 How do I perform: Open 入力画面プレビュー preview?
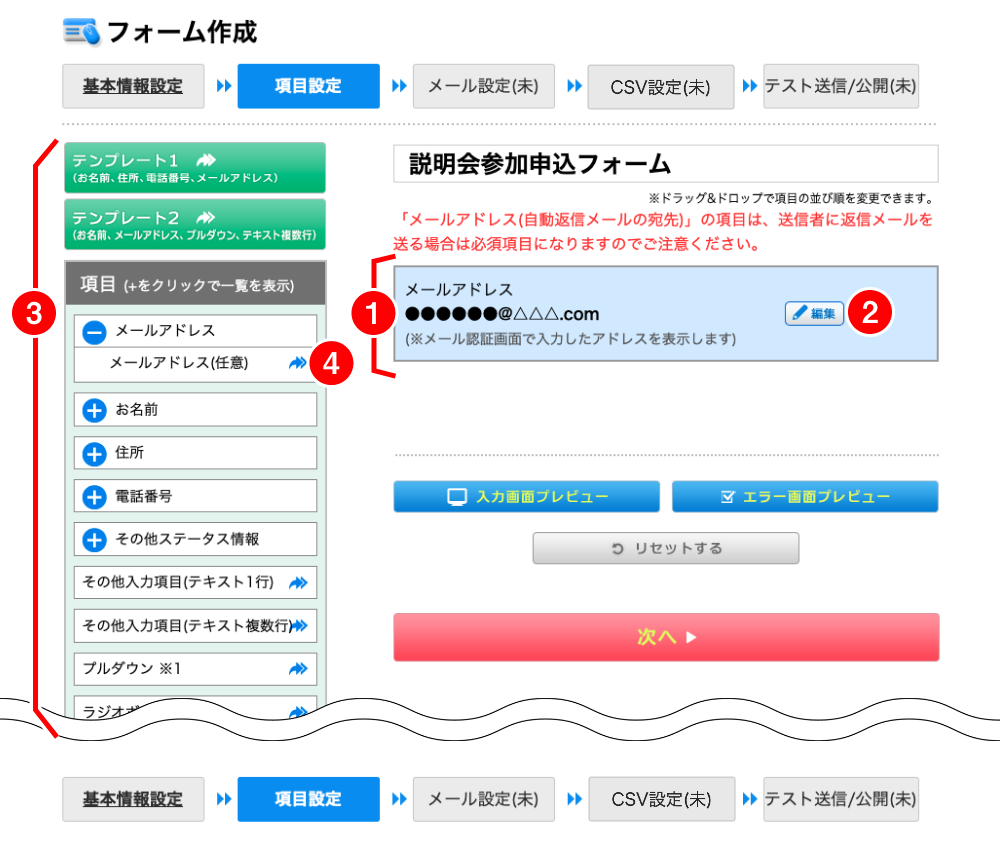tap(527, 497)
